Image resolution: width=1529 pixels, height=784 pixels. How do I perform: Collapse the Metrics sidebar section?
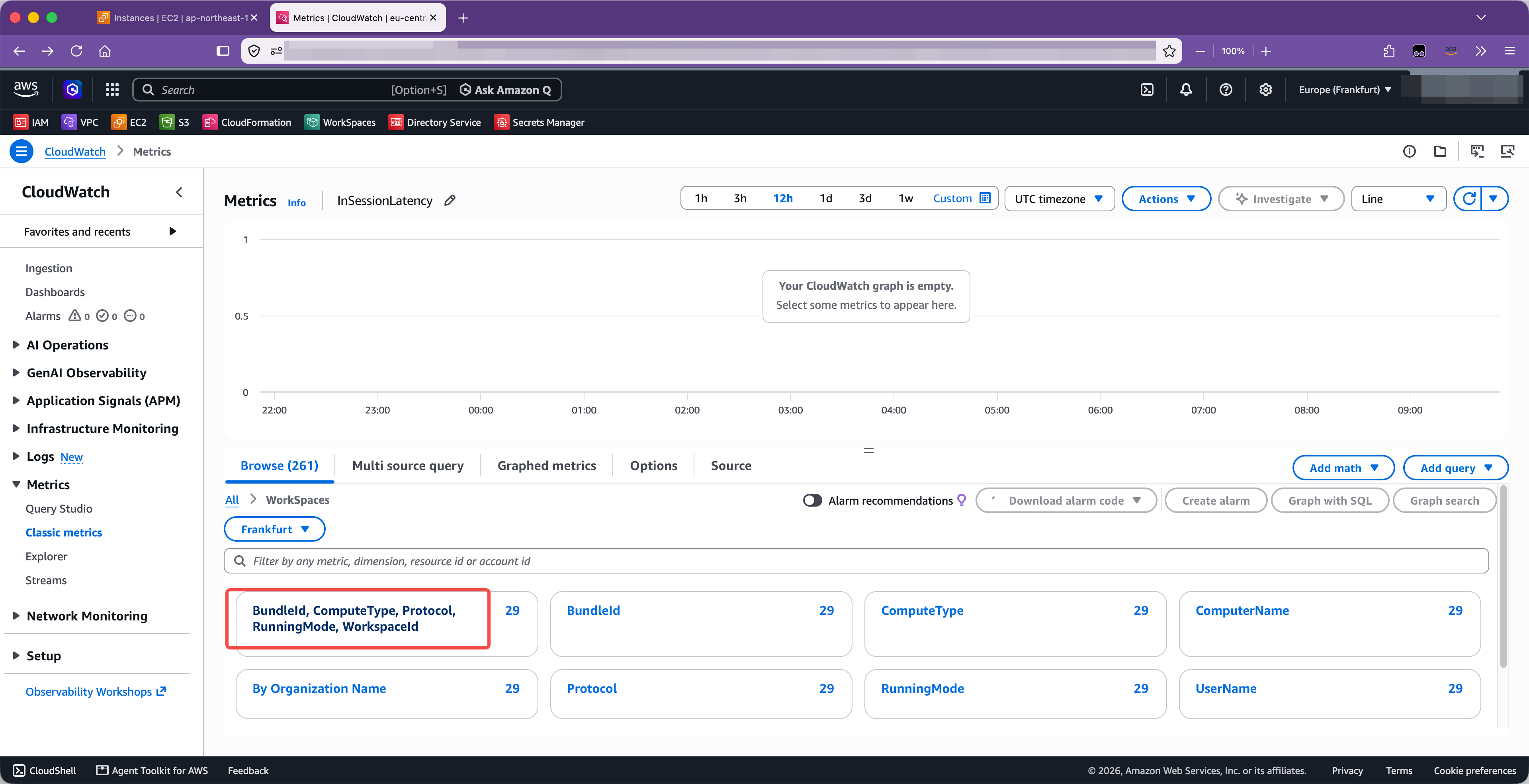[16, 484]
